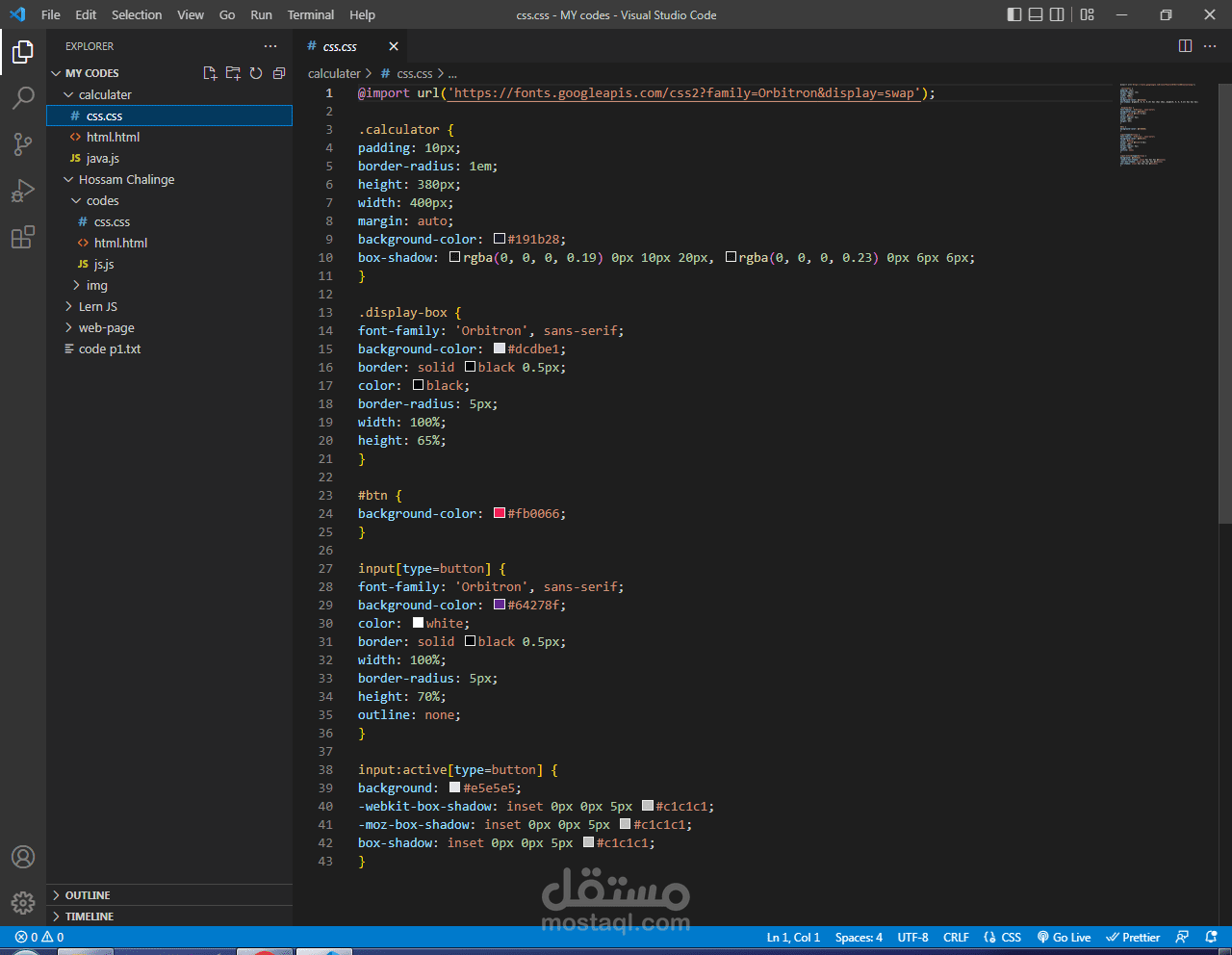The width and height of the screenshot is (1232, 955).
Task: Expand the TIMELINE section
Action: point(169,916)
